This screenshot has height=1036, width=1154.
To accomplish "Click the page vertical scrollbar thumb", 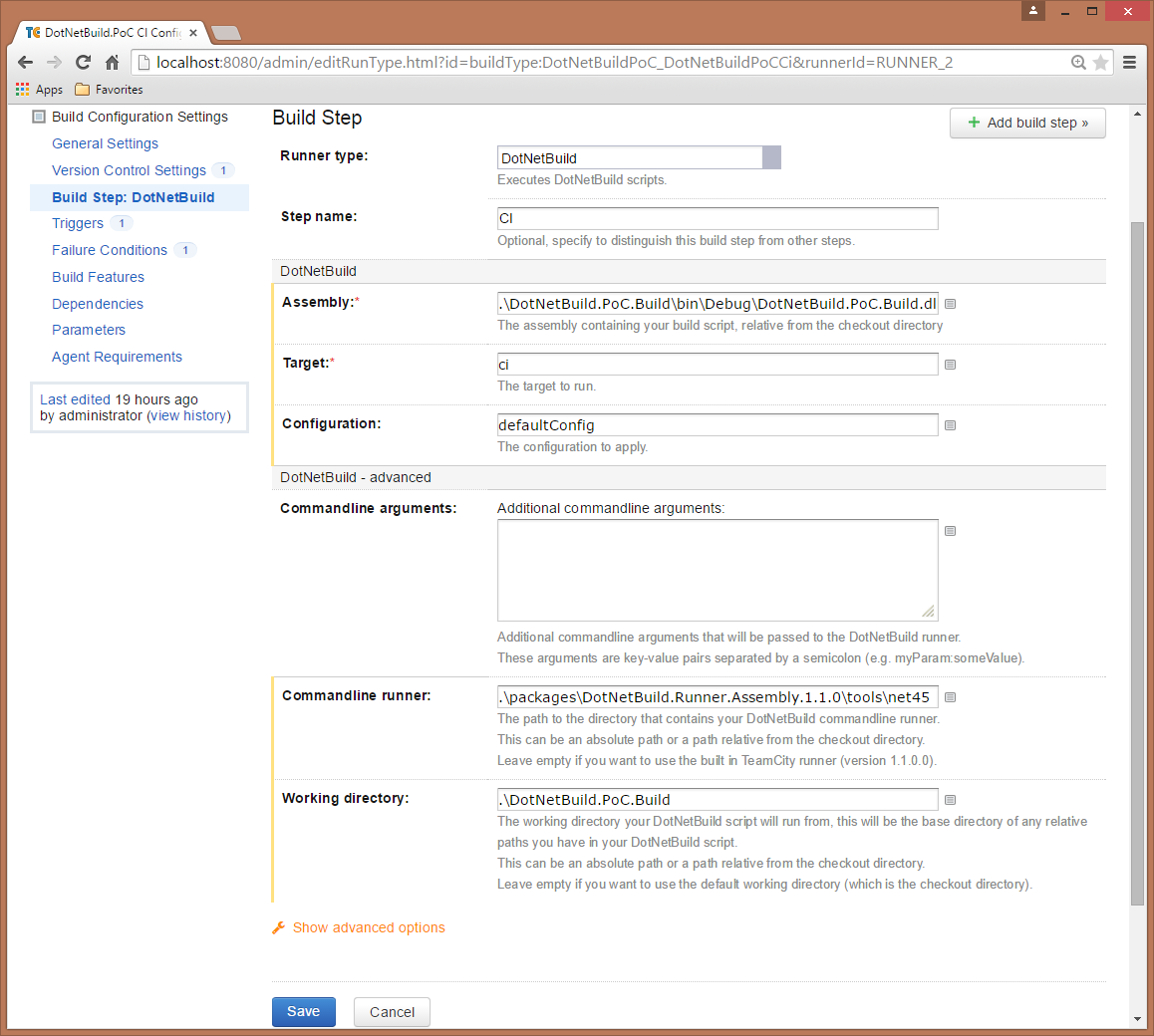I will click(1137, 563).
